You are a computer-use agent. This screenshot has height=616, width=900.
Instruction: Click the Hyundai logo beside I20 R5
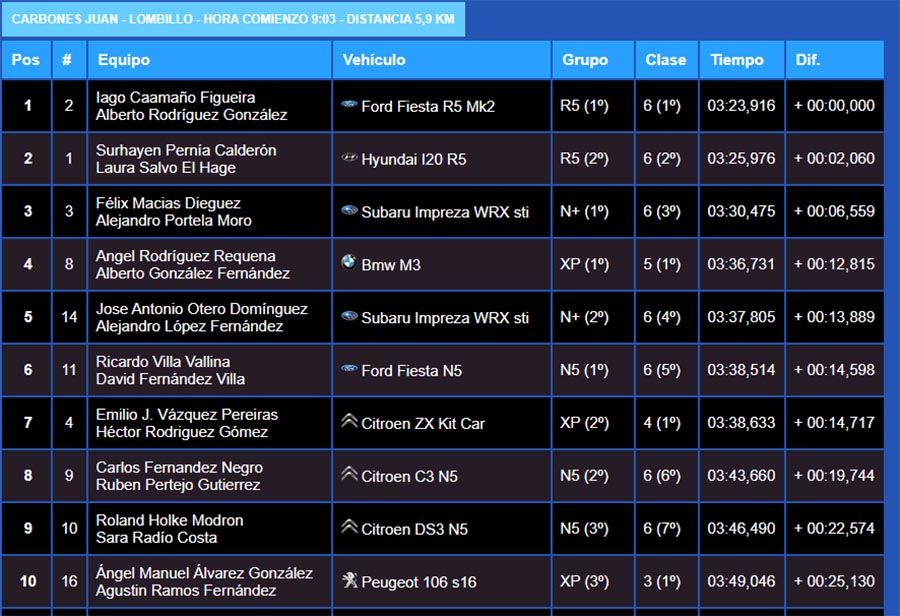click(349, 158)
